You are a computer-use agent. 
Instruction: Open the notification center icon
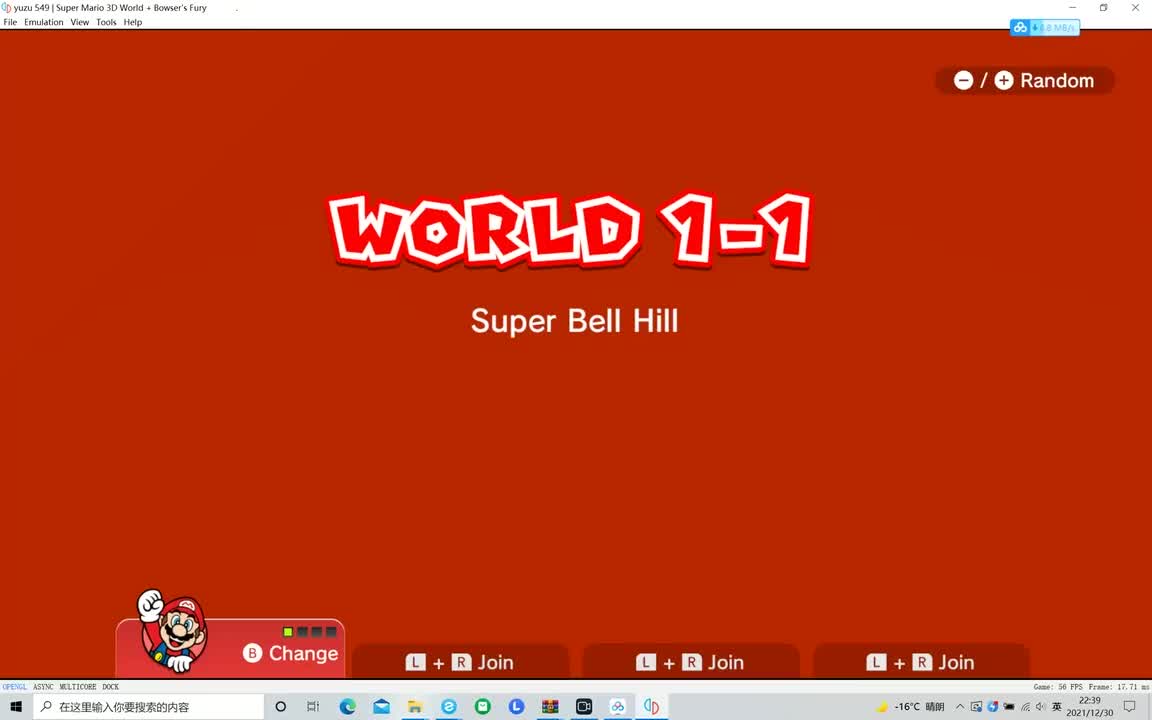(1130, 706)
